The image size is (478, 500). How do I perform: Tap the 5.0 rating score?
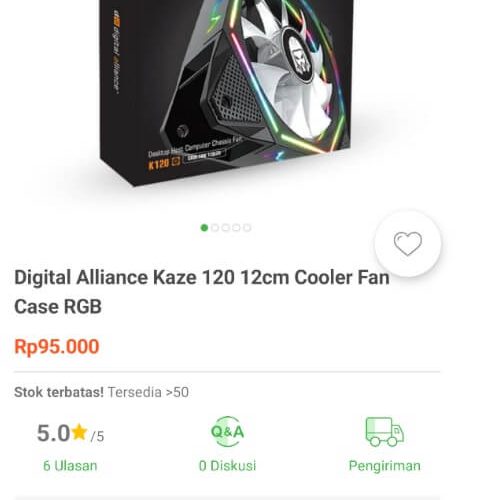coord(53,433)
